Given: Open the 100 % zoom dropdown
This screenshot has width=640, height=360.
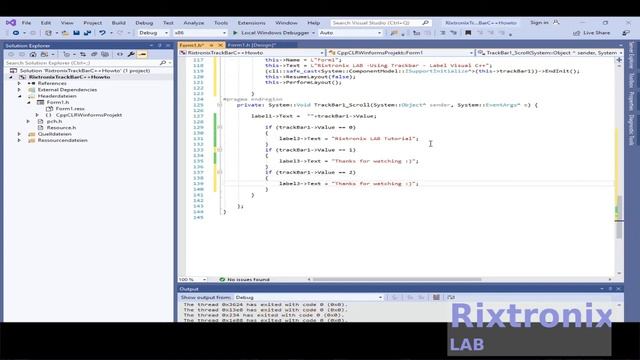Looking at the screenshot, I should [193, 280].
